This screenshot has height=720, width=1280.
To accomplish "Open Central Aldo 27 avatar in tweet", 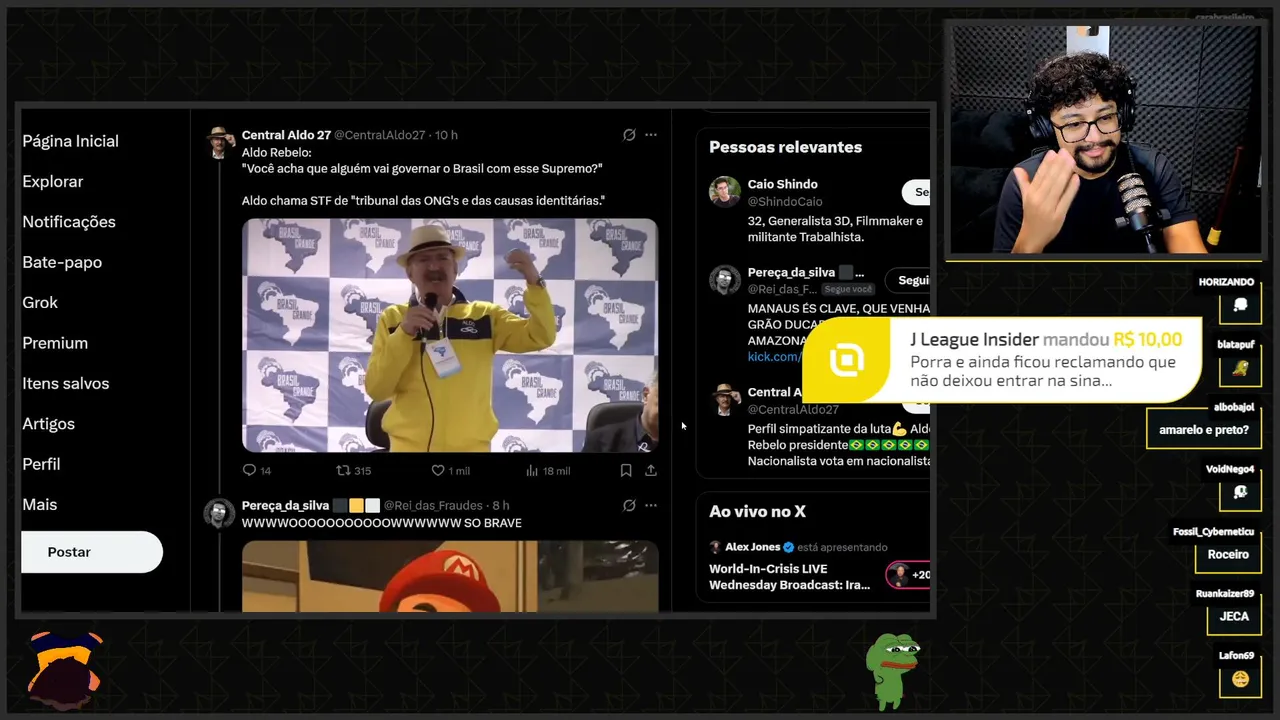I will (219, 141).
